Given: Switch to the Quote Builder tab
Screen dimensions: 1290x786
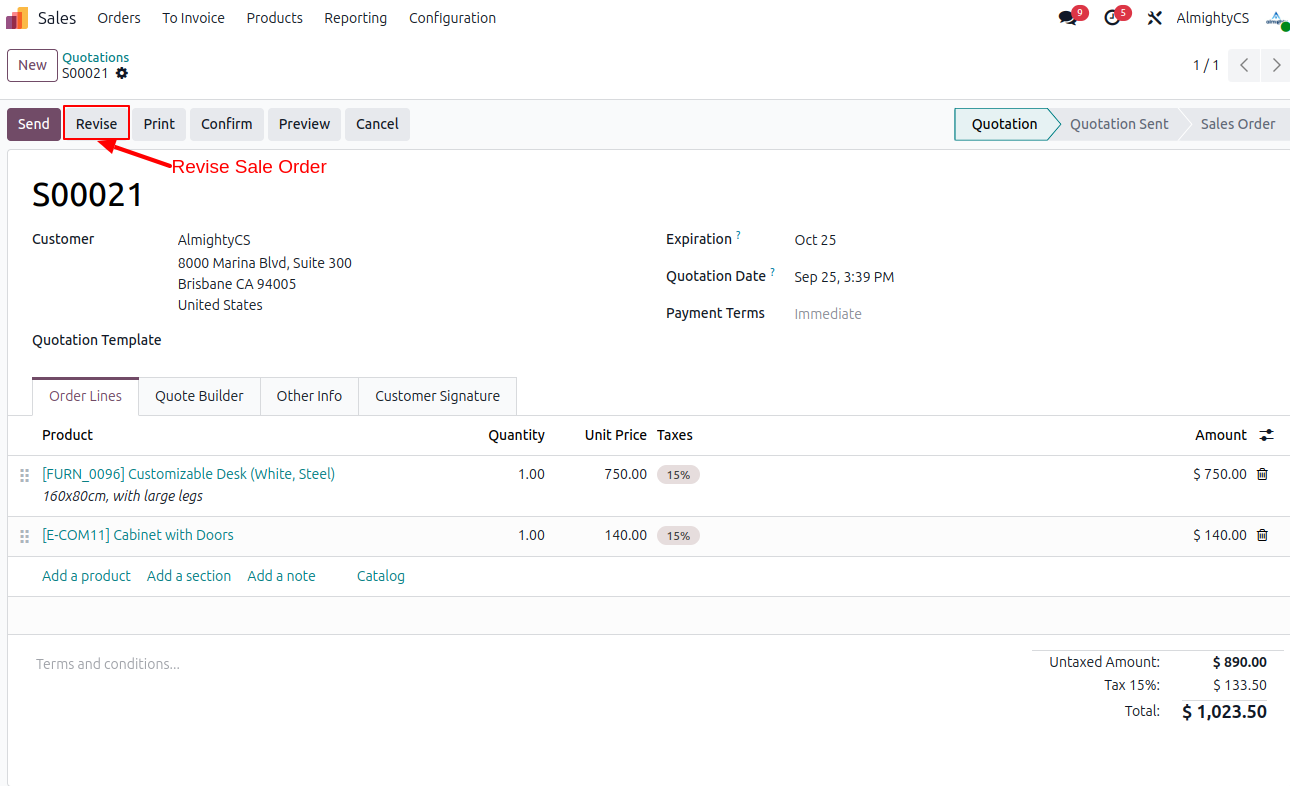Looking at the screenshot, I should pos(199,396).
